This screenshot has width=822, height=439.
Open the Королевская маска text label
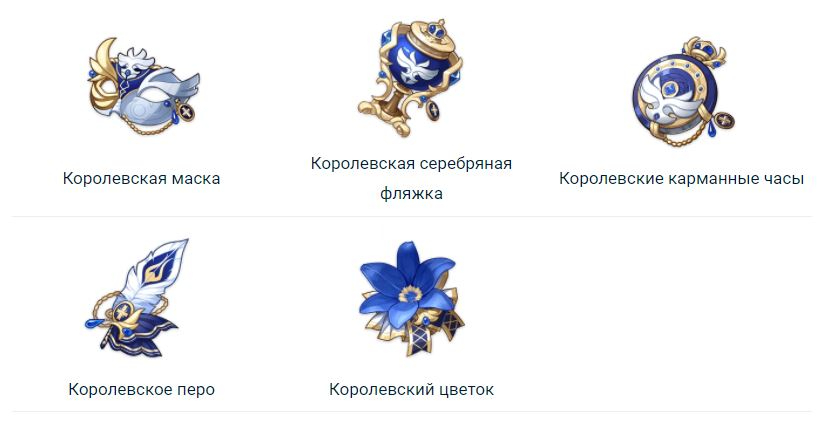point(141,178)
